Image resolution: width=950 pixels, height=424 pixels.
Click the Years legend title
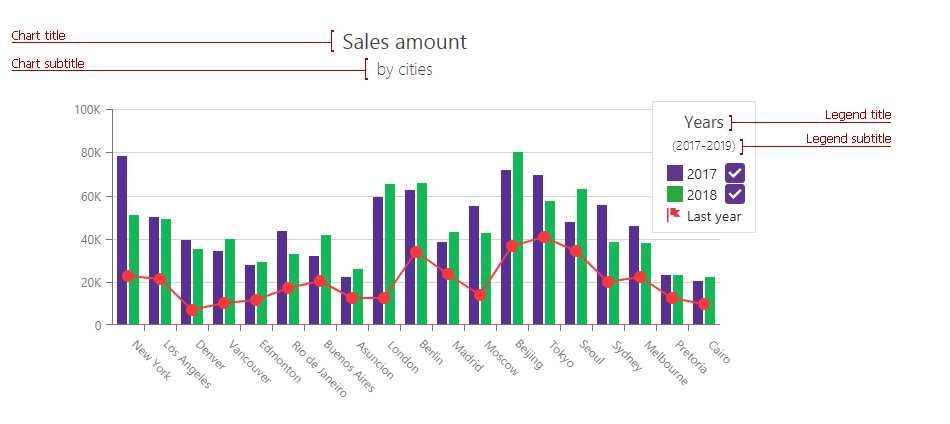pyautogui.click(x=703, y=122)
